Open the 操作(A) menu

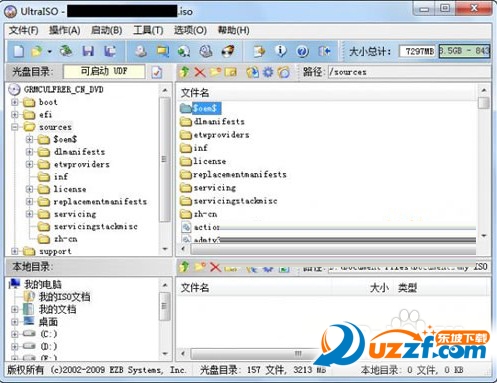pos(65,30)
